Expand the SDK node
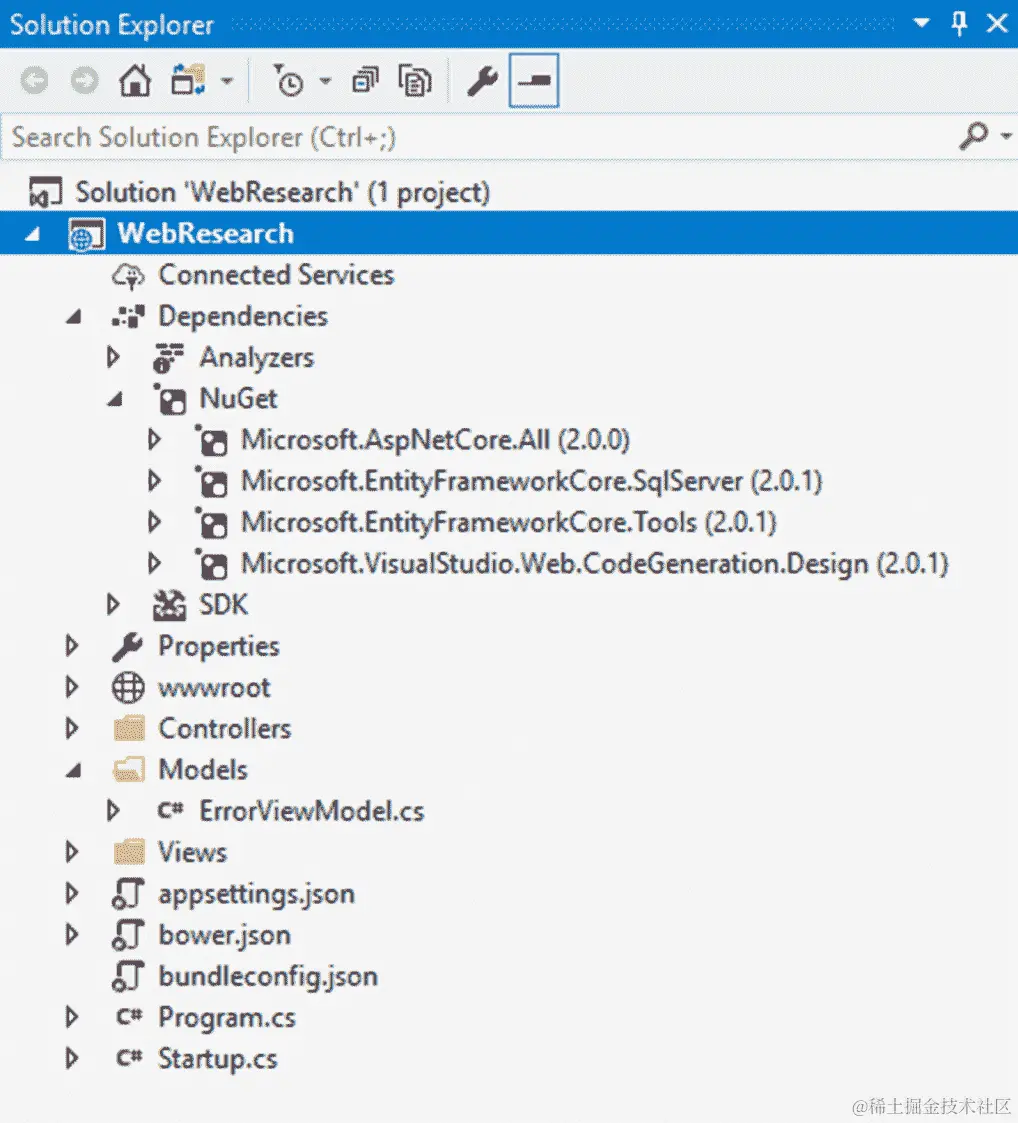Viewport: 1018px width, 1123px height. click(113, 604)
